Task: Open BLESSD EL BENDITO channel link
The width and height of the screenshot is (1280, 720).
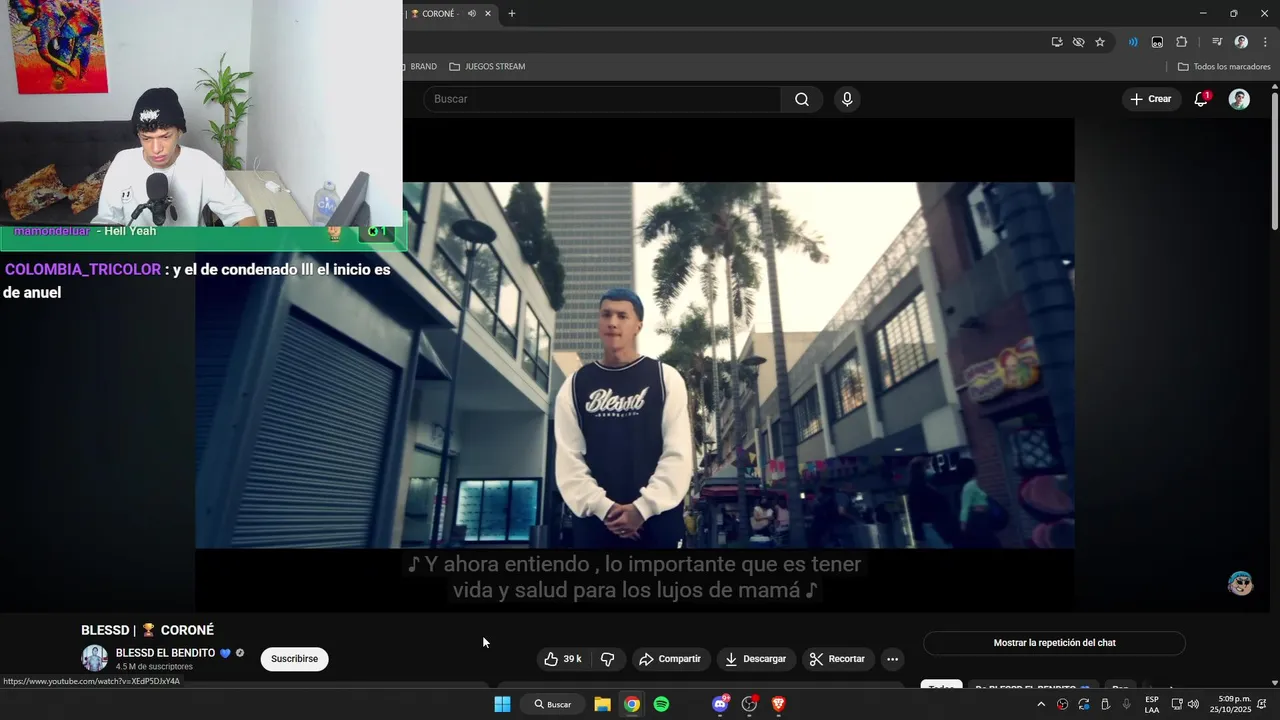Action: [165, 653]
